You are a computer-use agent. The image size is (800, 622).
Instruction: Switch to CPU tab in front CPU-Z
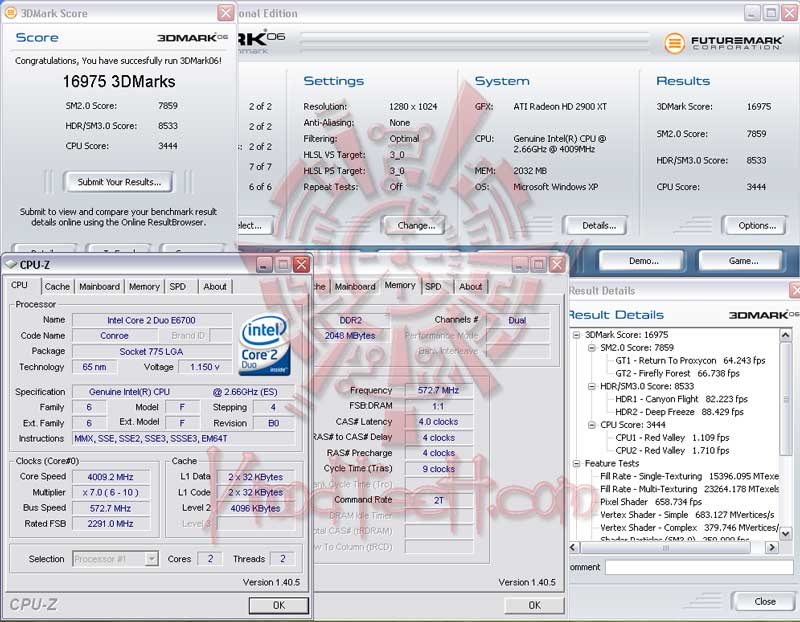(20, 285)
